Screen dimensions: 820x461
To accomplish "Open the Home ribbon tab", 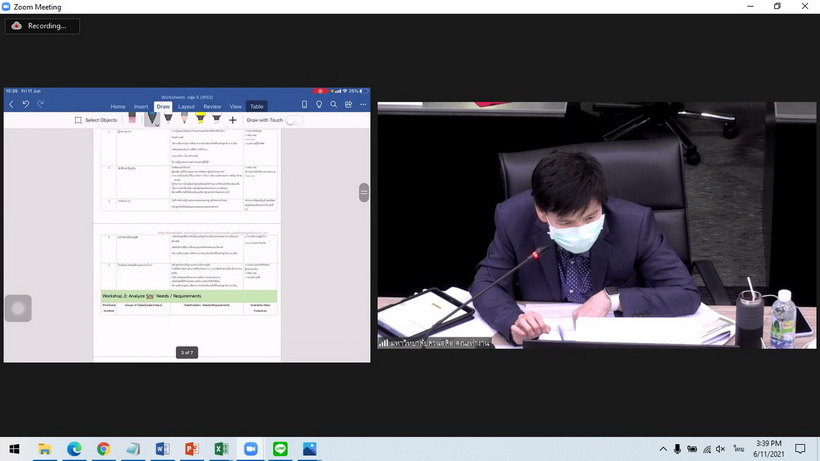I will point(118,106).
